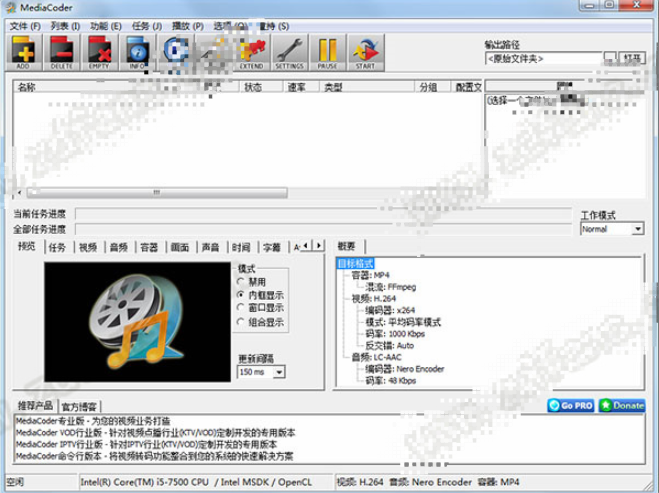The height and width of the screenshot is (493, 659).
Task: Select the 视频: H.264 tree node
Action: (374, 299)
